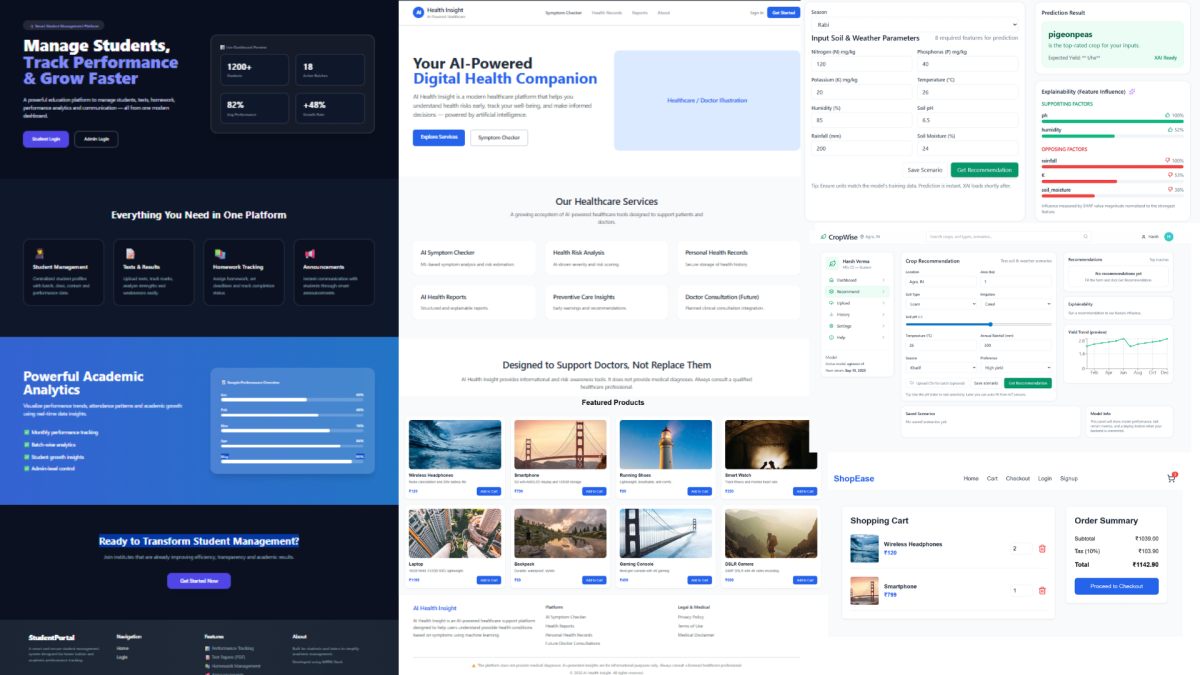Expand the Soil Type dropdown showing Loam
This screenshot has height=675, width=1200.
pos(940,304)
